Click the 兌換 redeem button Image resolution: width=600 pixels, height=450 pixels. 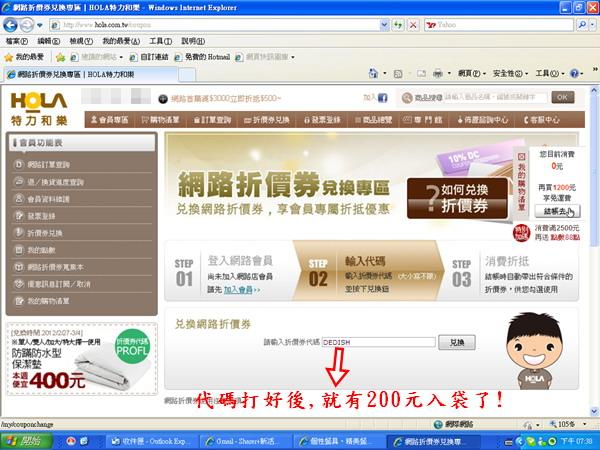(x=457, y=342)
